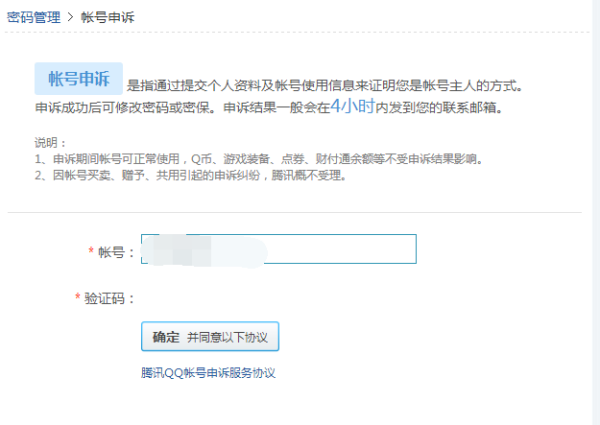The width and height of the screenshot is (600, 425).
Task: Click the red asterisk beside 验证码
Action: point(78,298)
